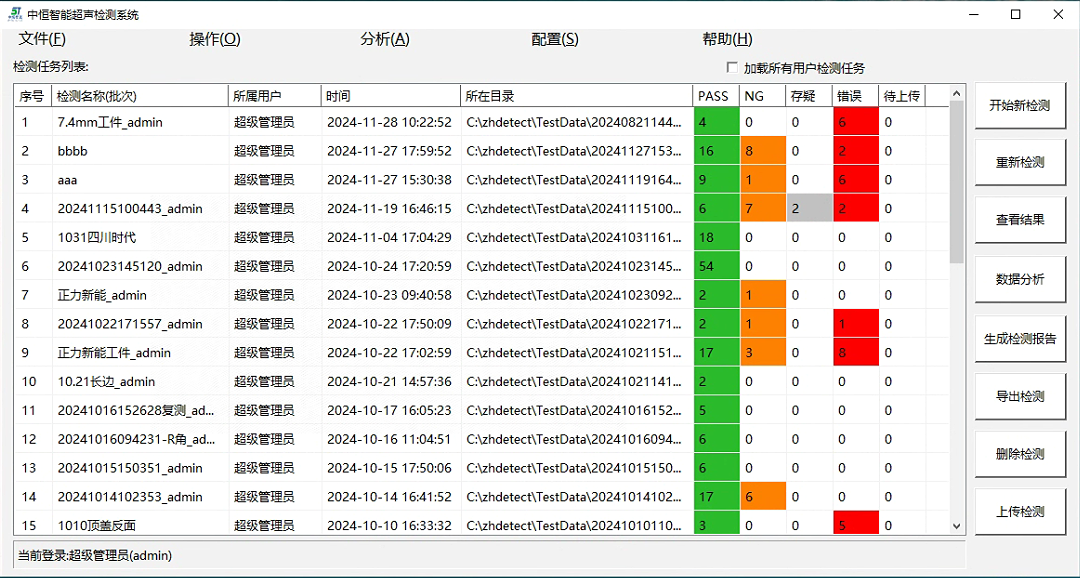The image size is (1080, 578).
Task: Select task 1031四川时代
Action: click(481, 238)
